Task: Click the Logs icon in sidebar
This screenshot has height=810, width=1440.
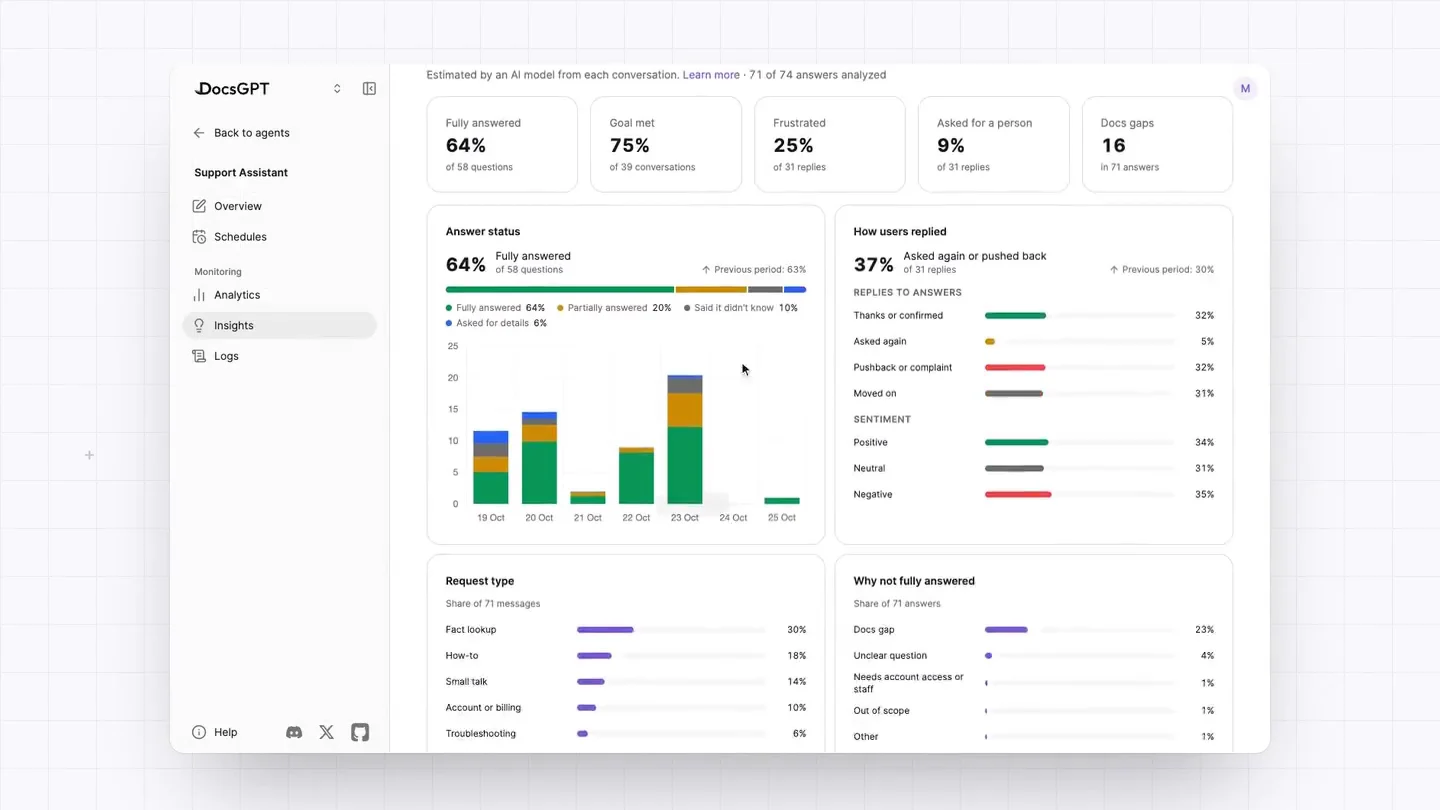Action: coord(199,356)
